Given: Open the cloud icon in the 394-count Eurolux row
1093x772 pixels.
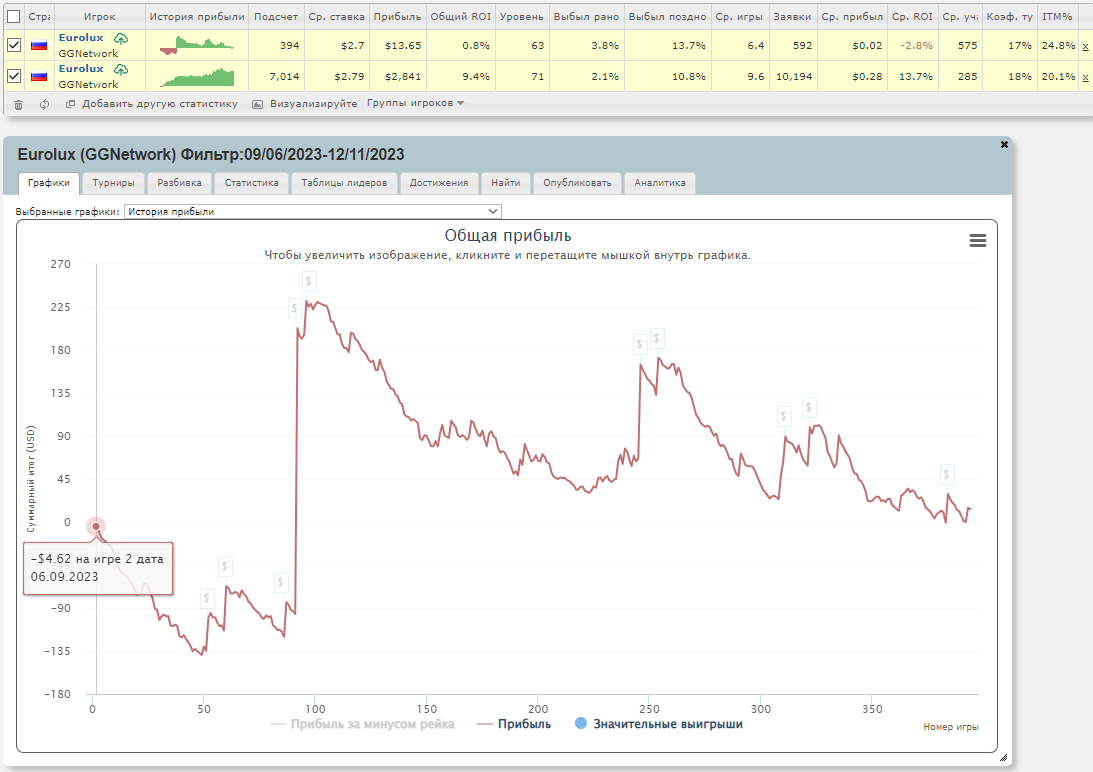Looking at the screenshot, I should click(x=121, y=38).
